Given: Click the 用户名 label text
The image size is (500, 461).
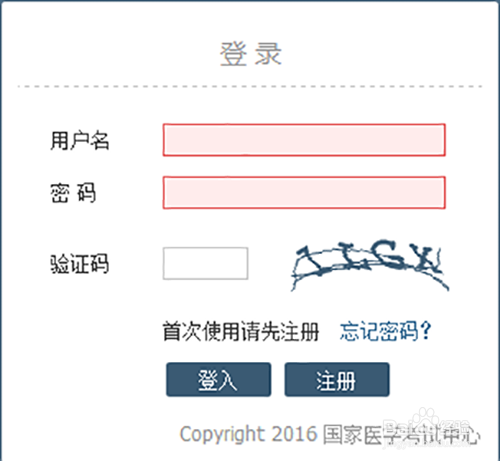Looking at the screenshot, I should (x=80, y=140).
